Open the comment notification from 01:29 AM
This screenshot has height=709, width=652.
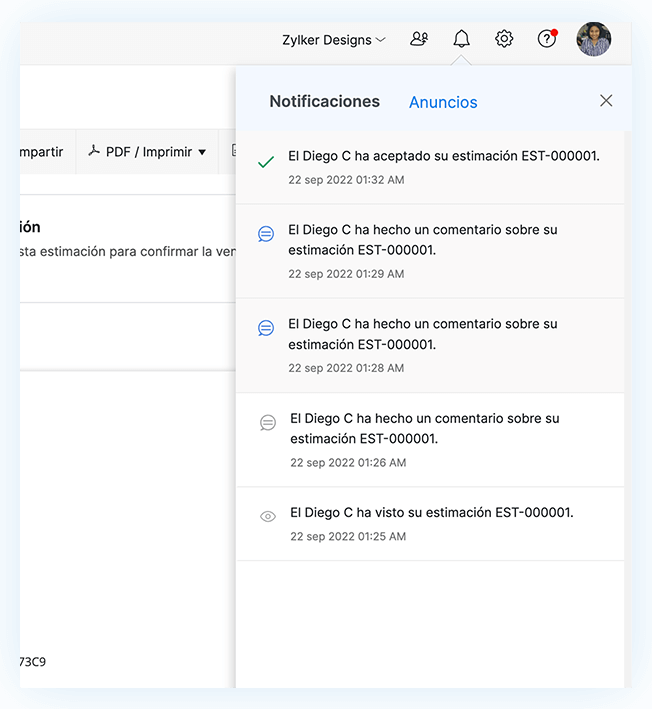[430, 251]
